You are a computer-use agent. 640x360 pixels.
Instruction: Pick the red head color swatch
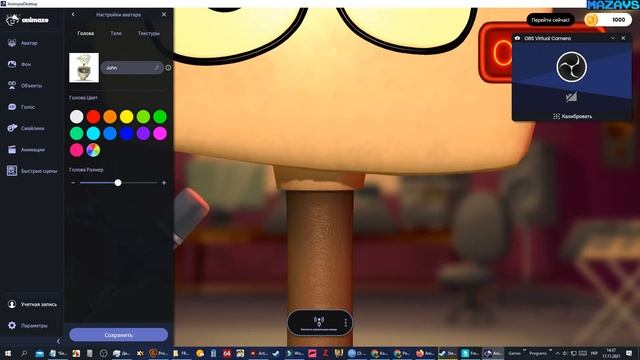93,117
